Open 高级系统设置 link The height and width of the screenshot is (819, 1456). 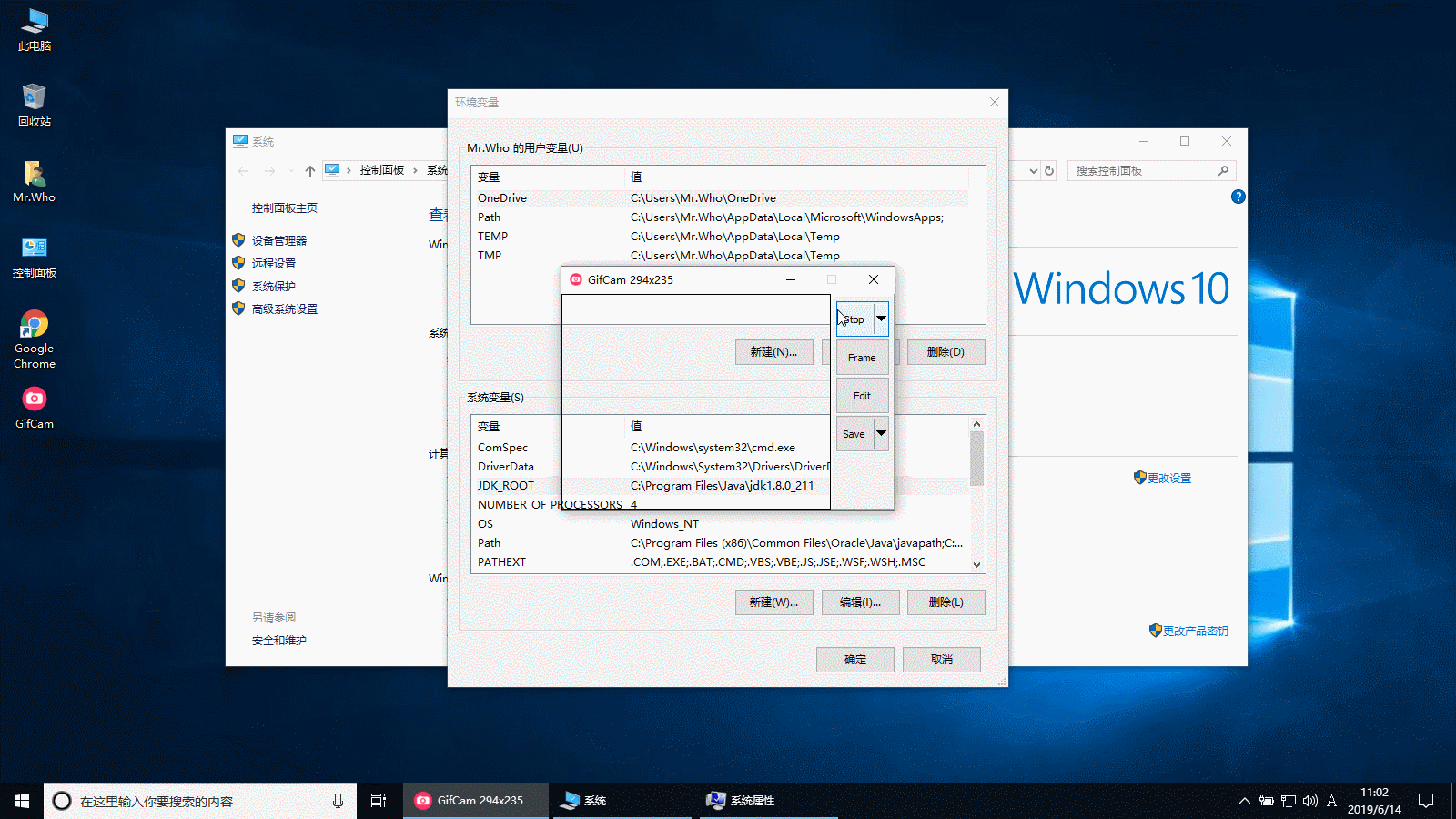[285, 309]
